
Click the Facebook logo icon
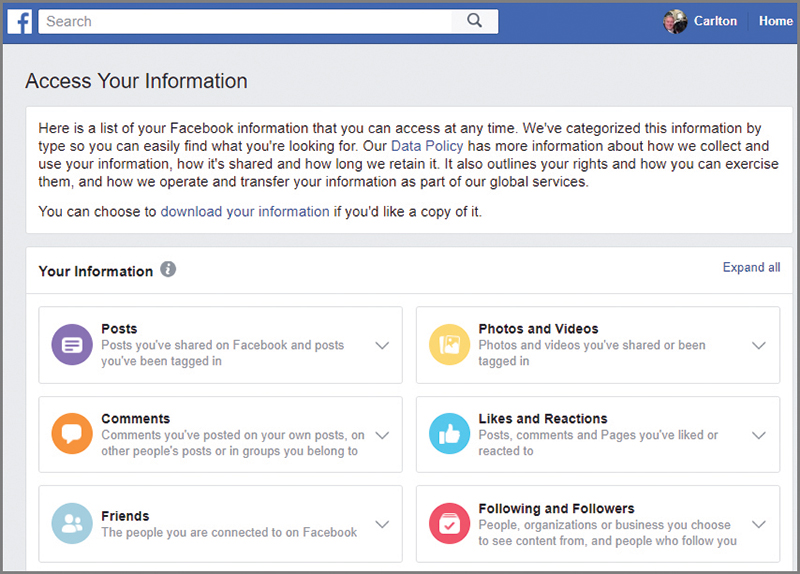tap(20, 21)
